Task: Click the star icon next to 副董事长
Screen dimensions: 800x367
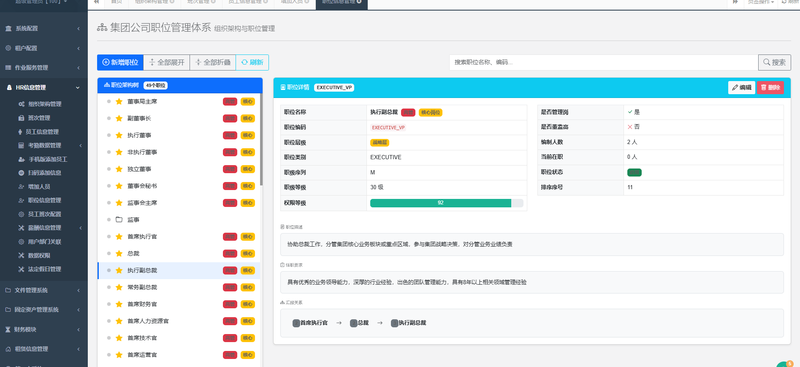Action: click(119, 118)
